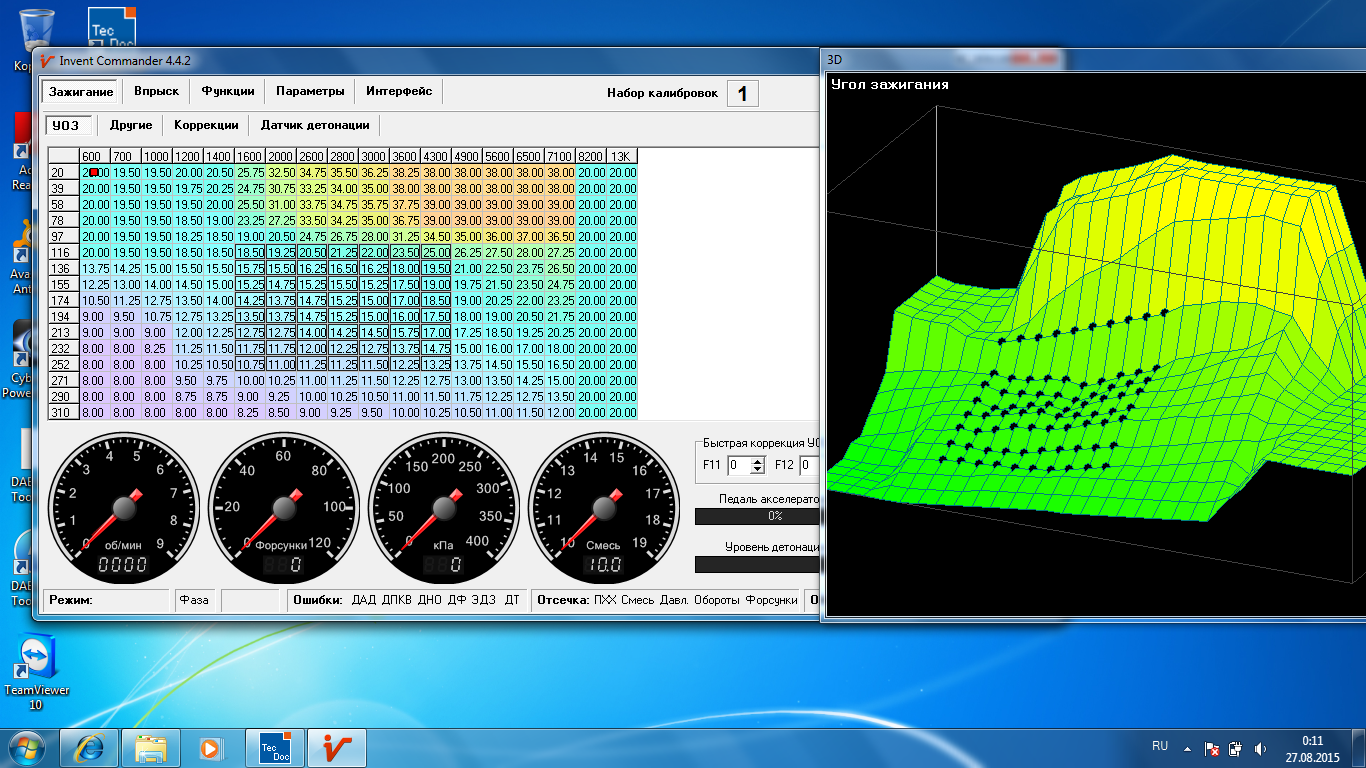Open the Функции tab

(x=228, y=91)
